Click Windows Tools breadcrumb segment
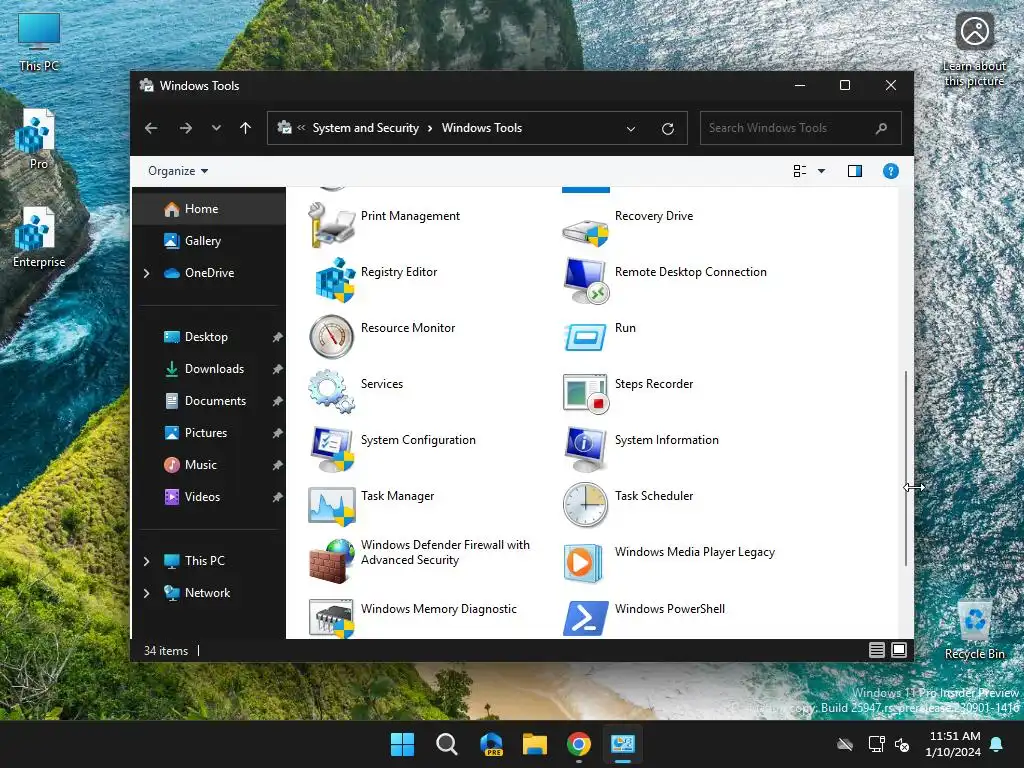Image resolution: width=1024 pixels, height=768 pixels. point(482,128)
